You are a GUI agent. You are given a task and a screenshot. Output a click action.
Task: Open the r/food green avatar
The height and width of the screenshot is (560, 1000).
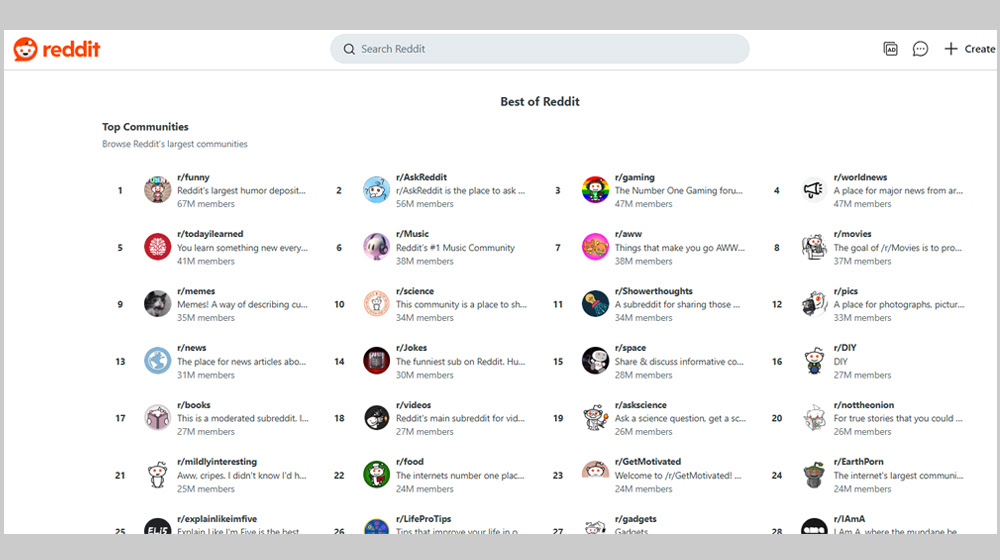coord(376,475)
